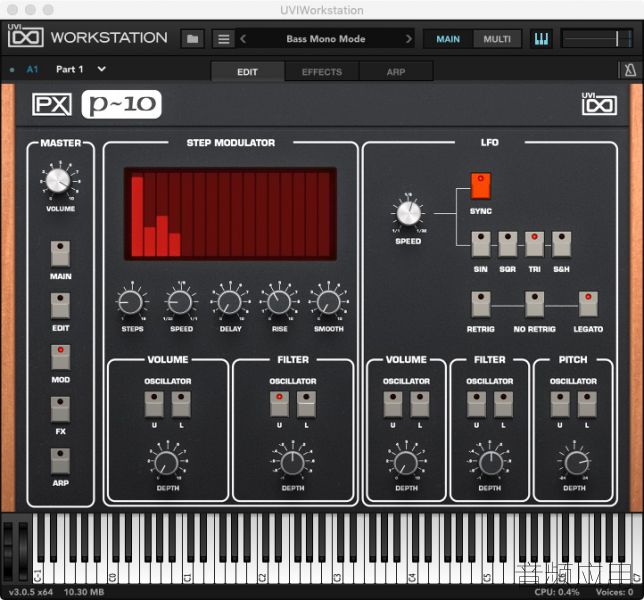Switch to the EFFECTS tab
This screenshot has width=644, height=600.
click(322, 72)
